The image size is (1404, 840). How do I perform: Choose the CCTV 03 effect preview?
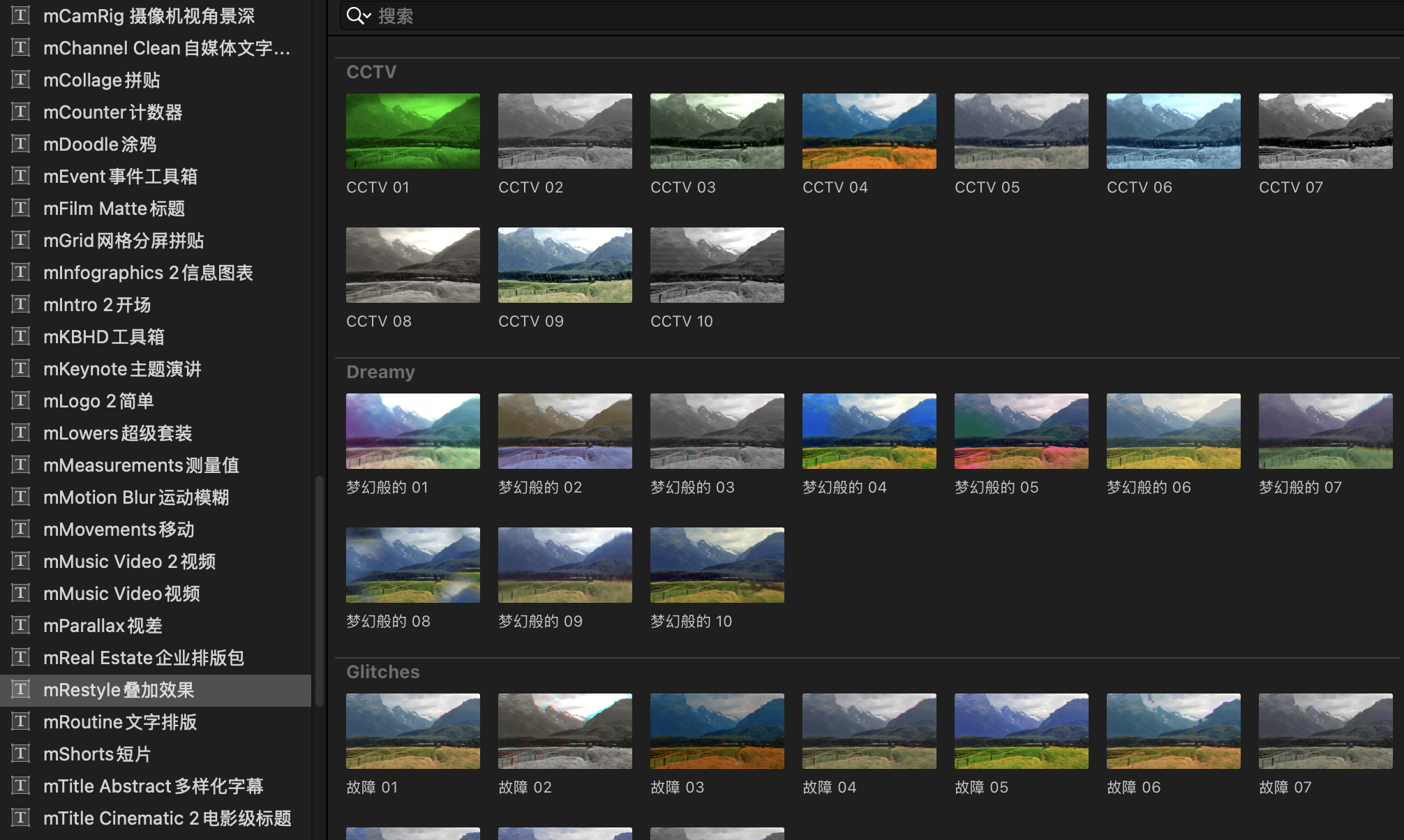[717, 131]
